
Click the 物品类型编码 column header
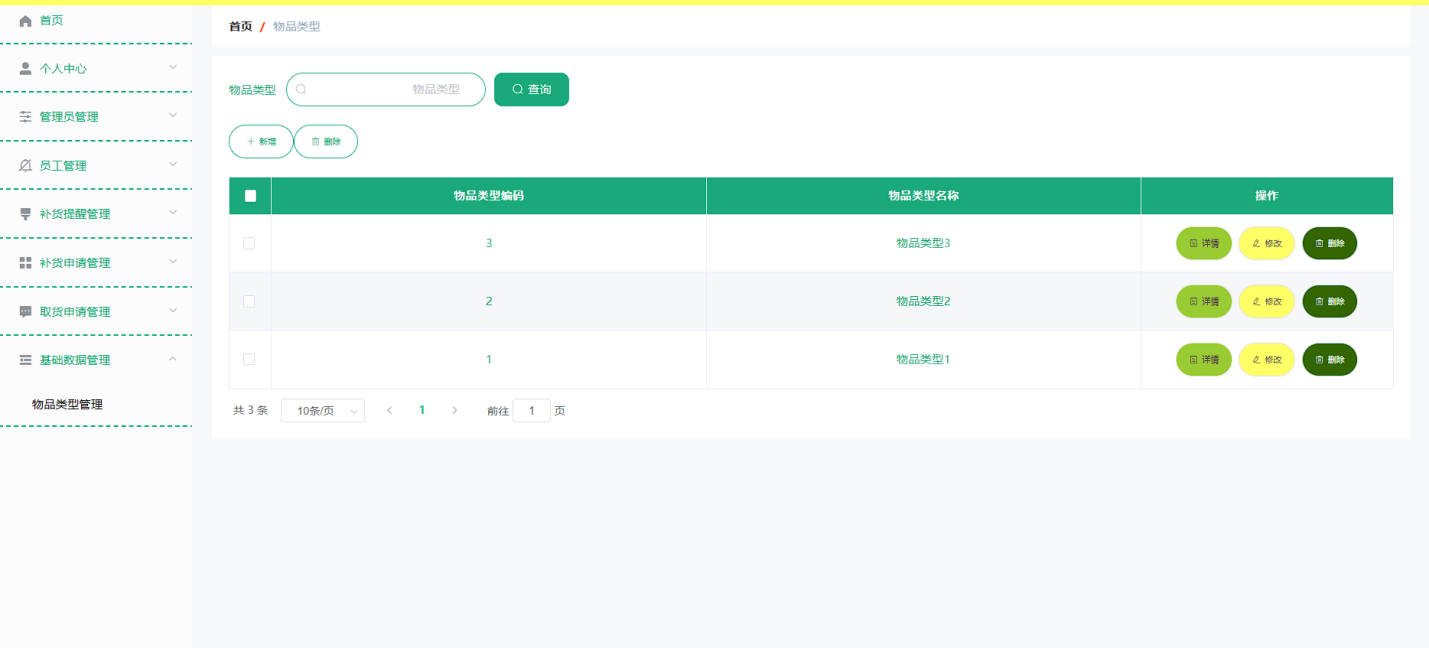tap(488, 196)
